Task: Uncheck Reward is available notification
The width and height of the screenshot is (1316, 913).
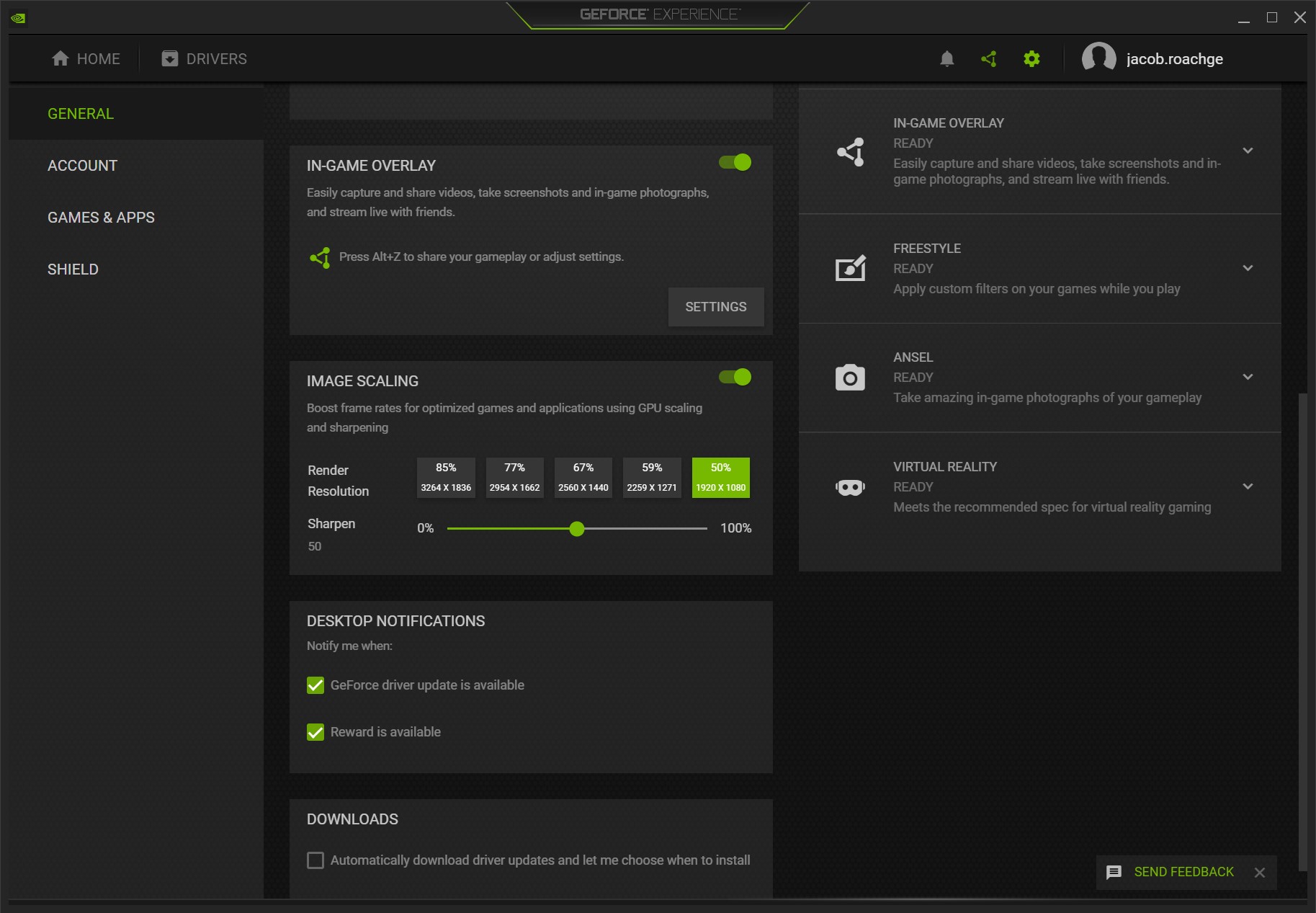Action: coord(315,732)
